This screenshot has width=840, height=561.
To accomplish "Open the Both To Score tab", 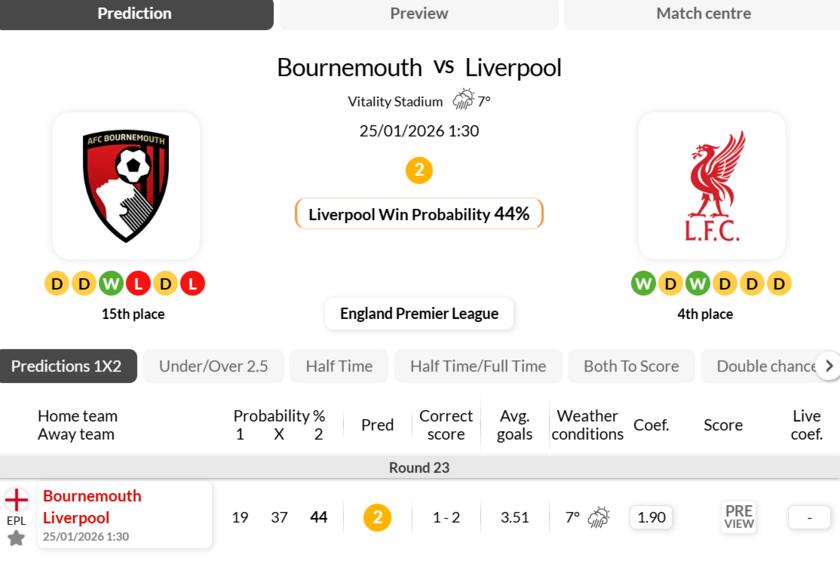I will pos(631,366).
